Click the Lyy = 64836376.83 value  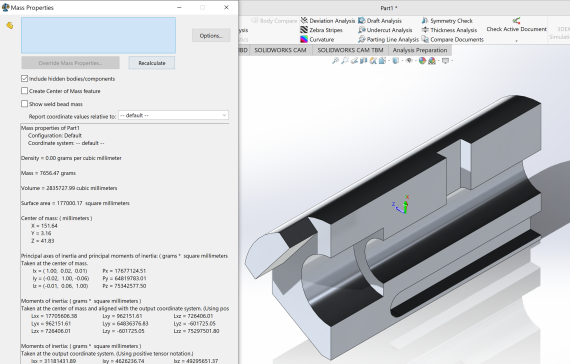[125, 323]
